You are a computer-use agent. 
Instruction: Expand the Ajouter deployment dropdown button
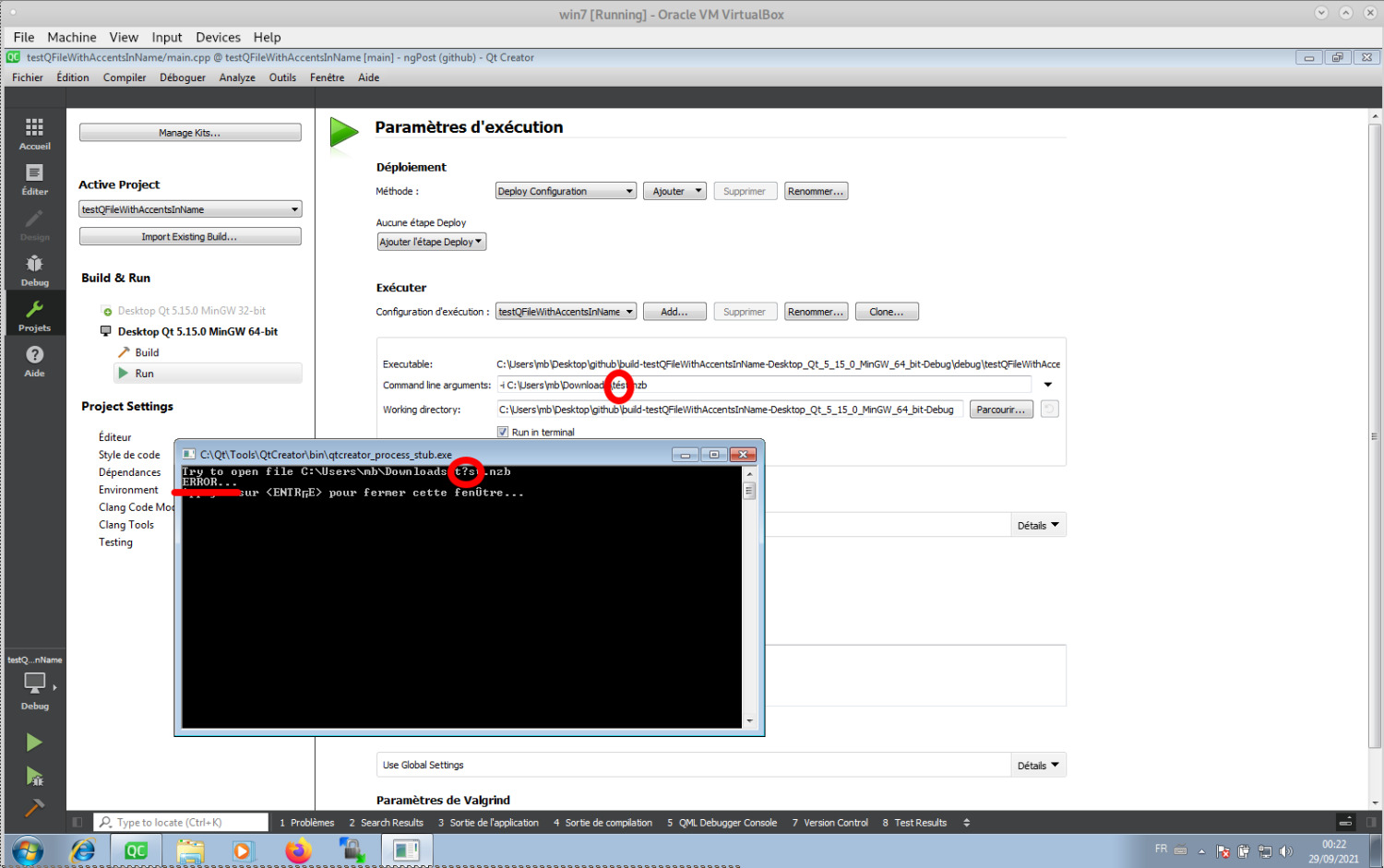674,191
